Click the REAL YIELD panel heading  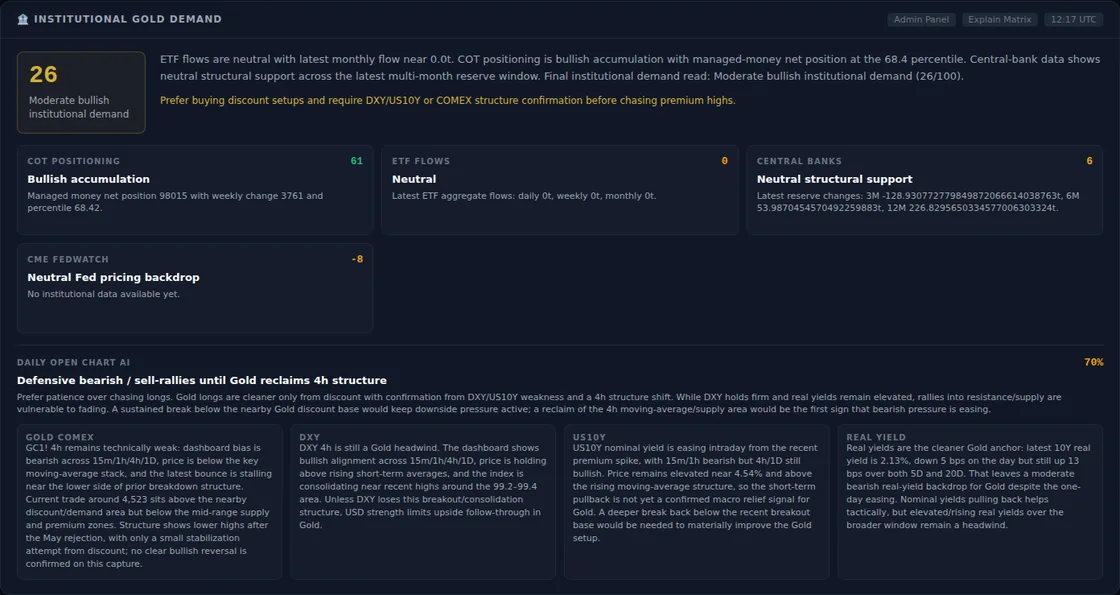coord(876,437)
